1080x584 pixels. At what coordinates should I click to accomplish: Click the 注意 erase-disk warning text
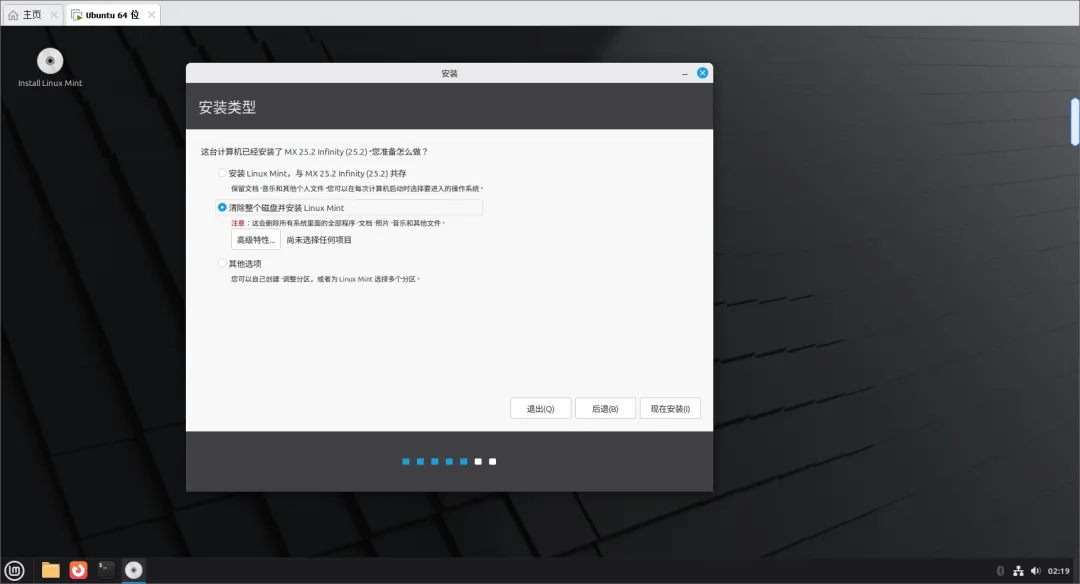tap(338, 223)
